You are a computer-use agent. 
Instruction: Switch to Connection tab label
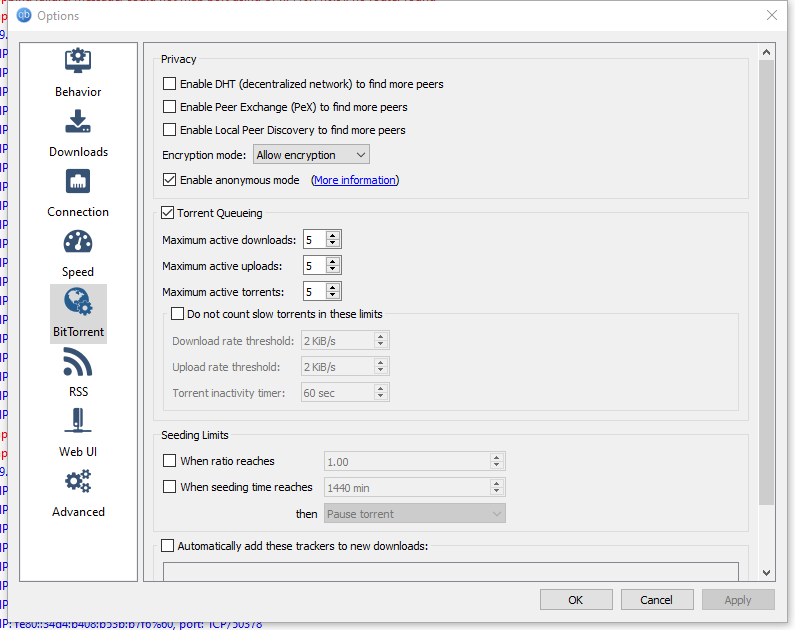(x=78, y=212)
